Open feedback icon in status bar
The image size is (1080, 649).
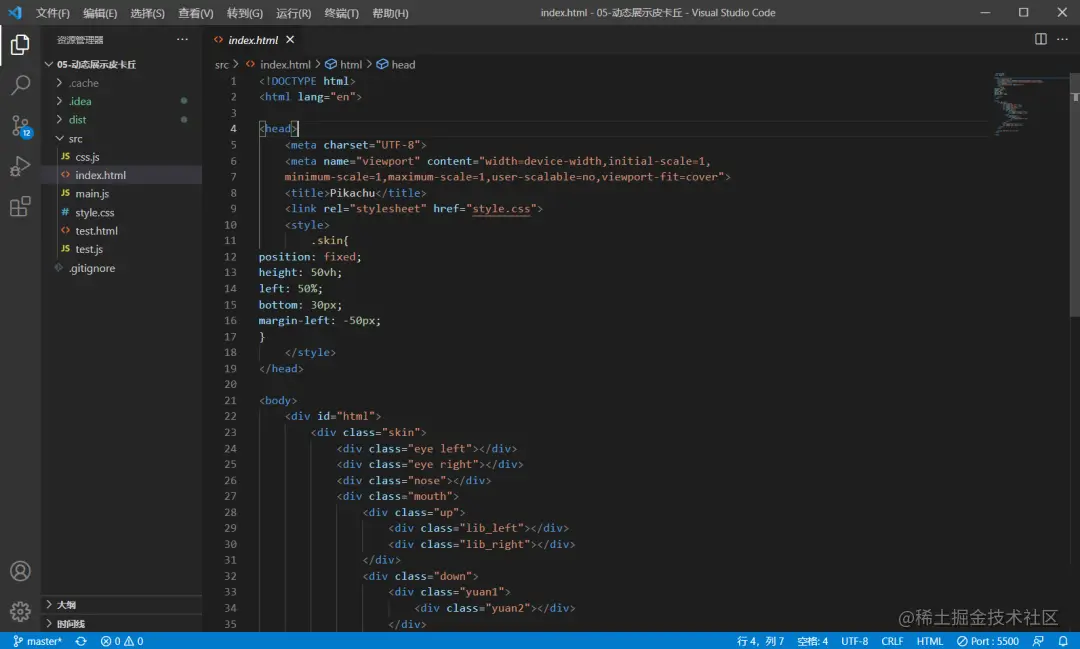tap(1038, 641)
